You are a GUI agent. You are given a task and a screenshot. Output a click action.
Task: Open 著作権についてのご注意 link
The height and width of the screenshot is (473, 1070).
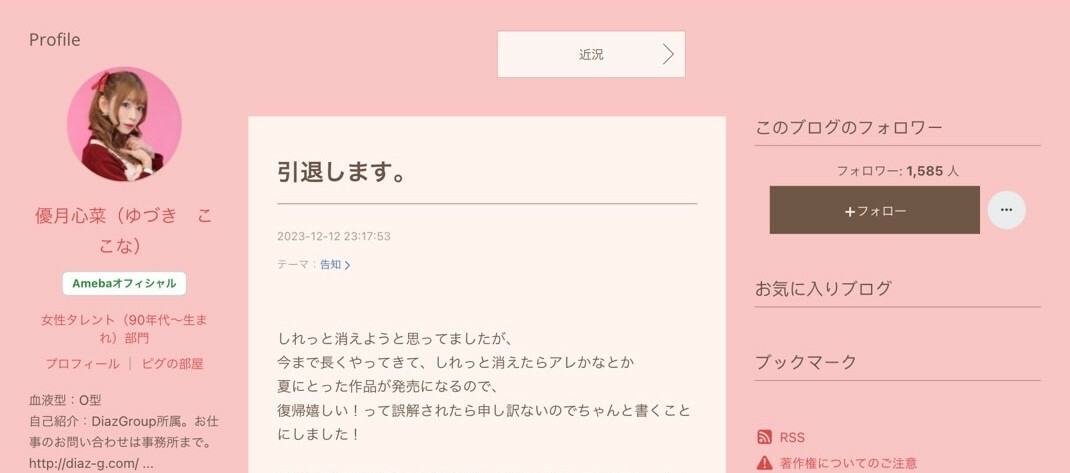point(848,463)
